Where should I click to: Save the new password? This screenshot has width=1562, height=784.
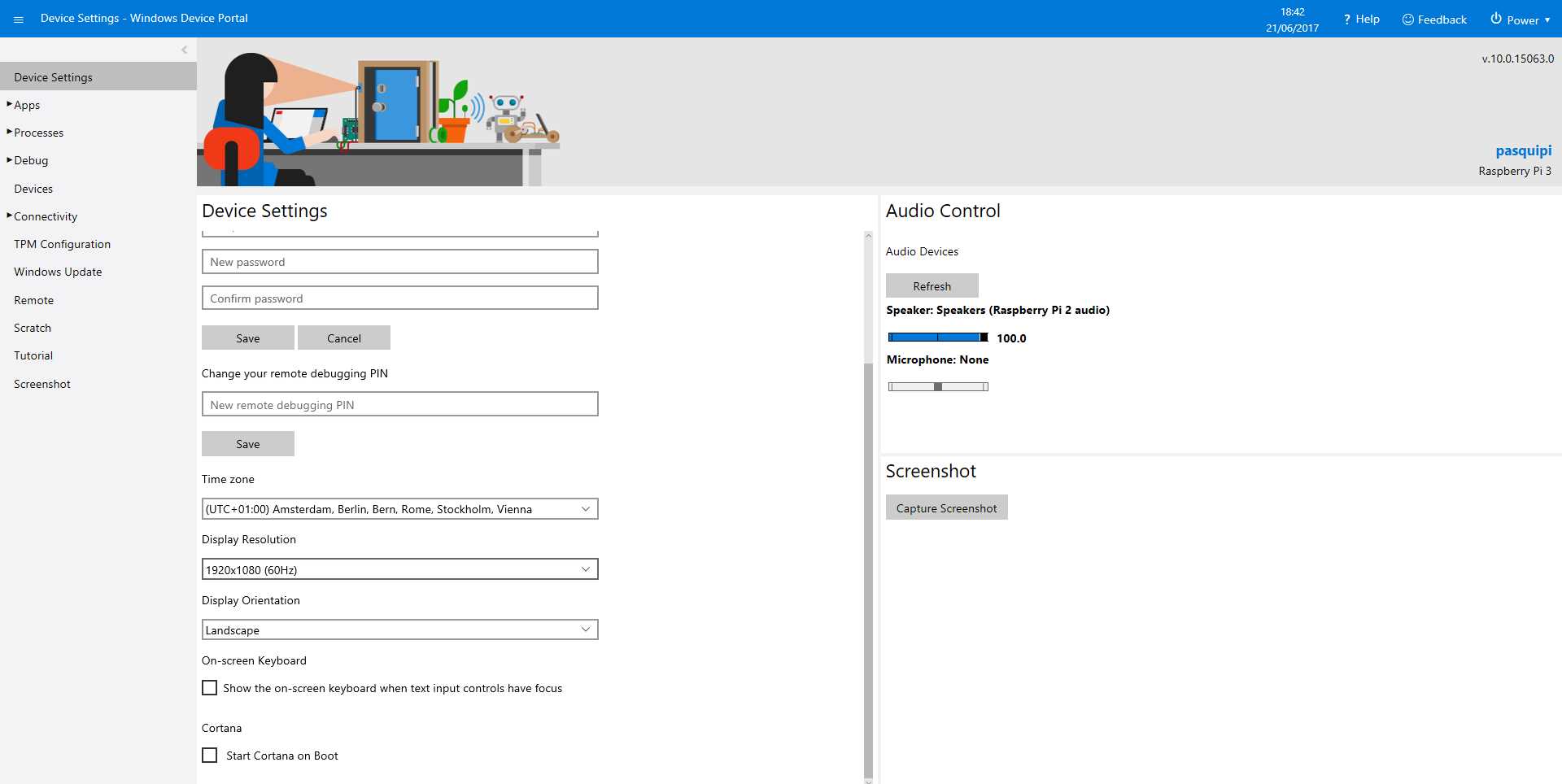[x=248, y=338]
